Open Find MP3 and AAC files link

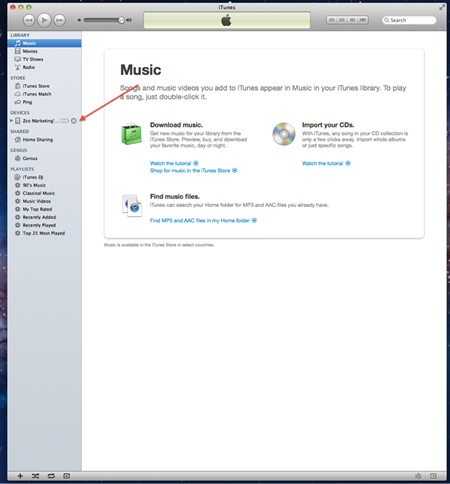203,221
